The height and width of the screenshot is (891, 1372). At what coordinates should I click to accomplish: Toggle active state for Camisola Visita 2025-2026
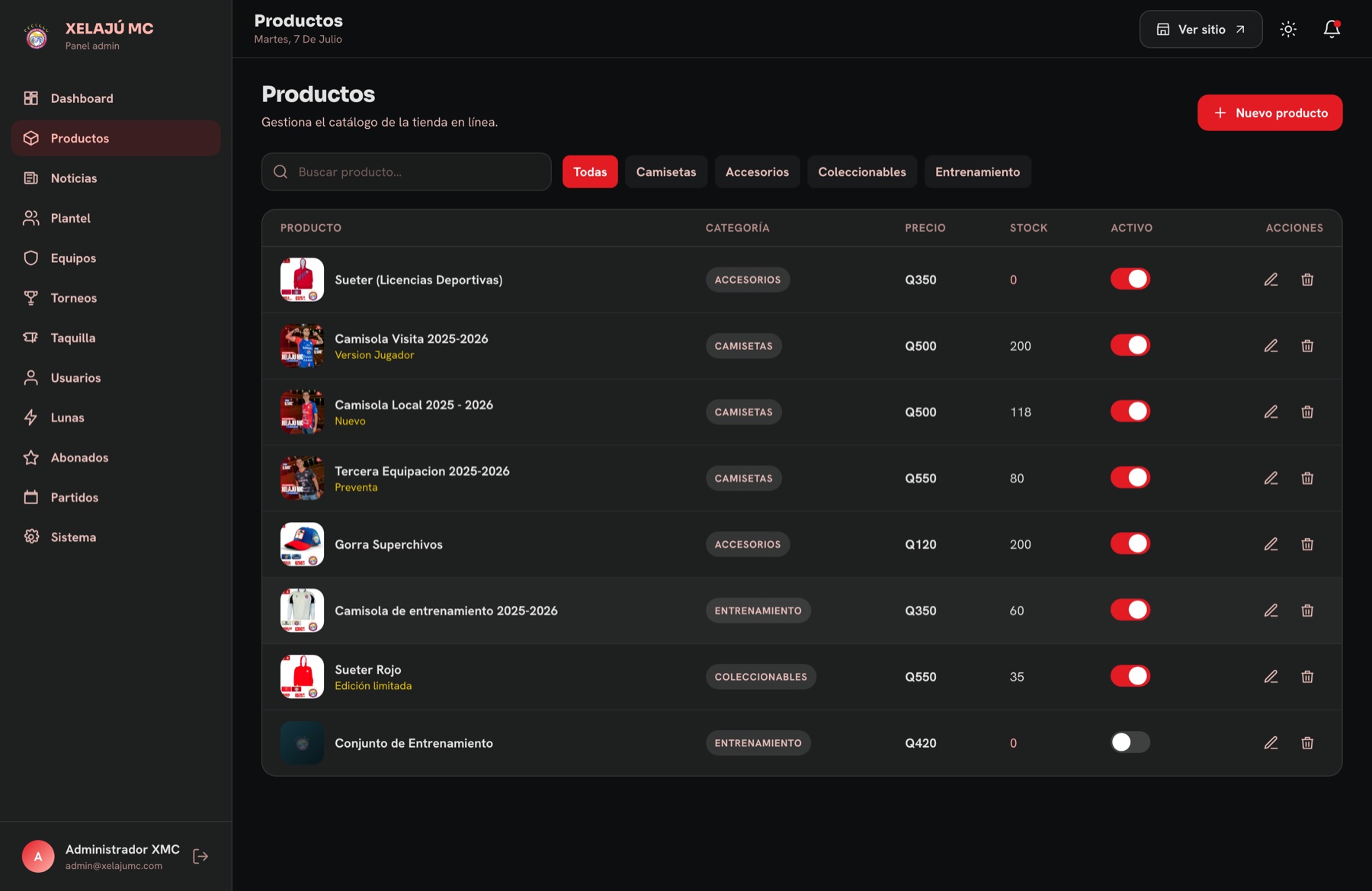pyautogui.click(x=1130, y=345)
